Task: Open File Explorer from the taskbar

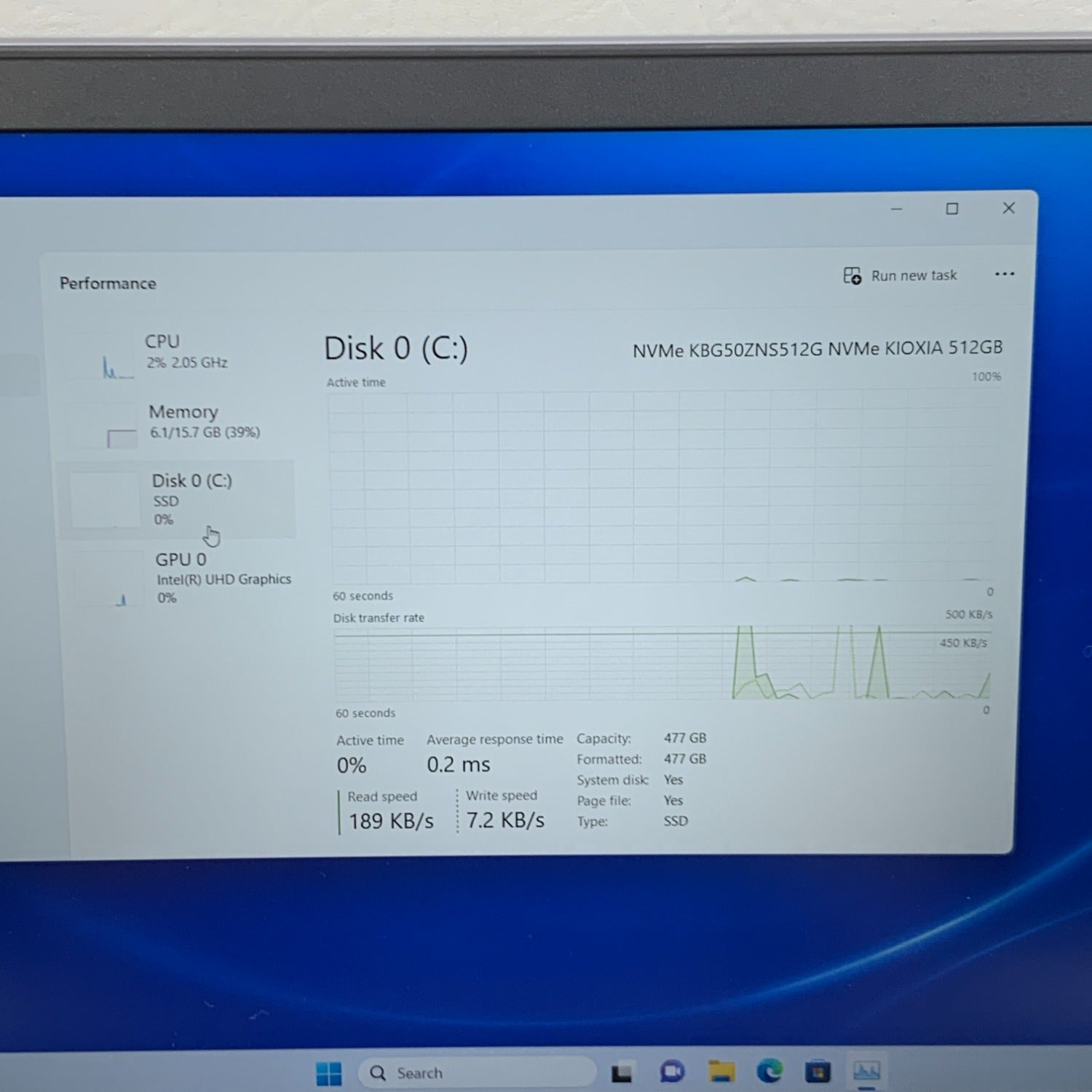Action: click(x=721, y=1071)
